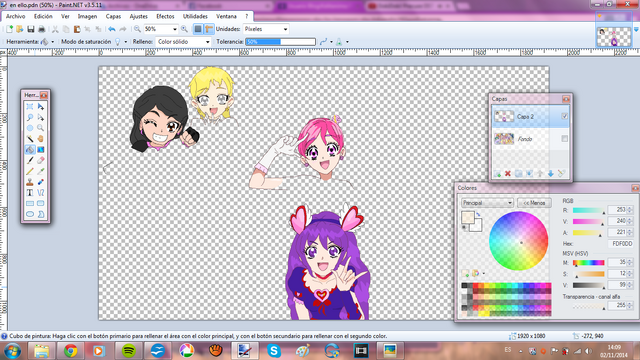Select the Gradient tool
The height and width of the screenshot is (360, 640).
[x=41, y=149]
